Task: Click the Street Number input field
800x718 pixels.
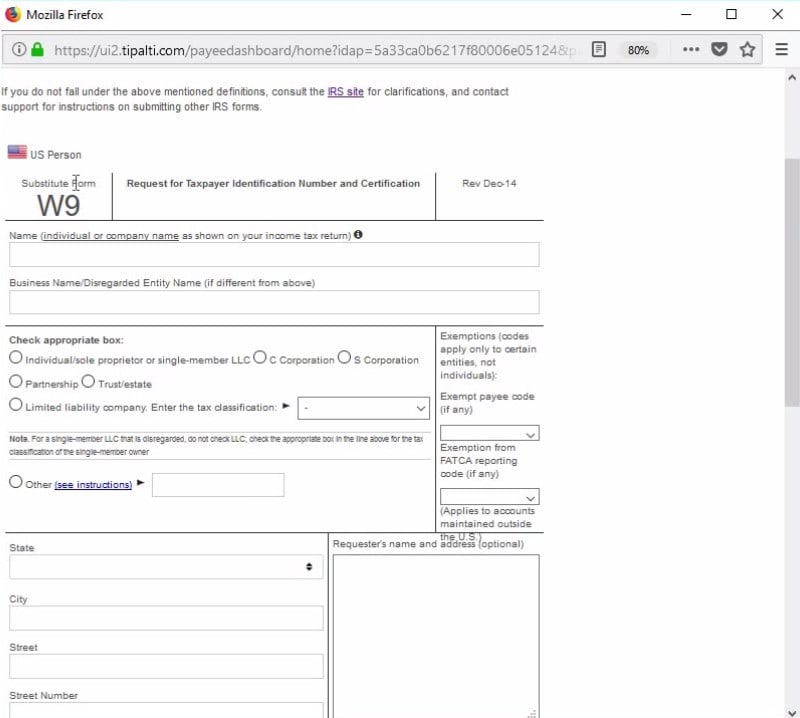Action: [x=166, y=710]
